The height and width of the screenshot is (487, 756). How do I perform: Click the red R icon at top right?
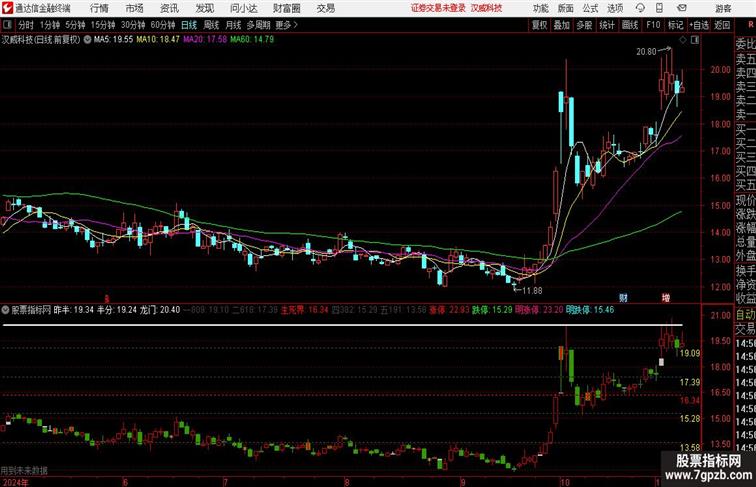pos(751,25)
